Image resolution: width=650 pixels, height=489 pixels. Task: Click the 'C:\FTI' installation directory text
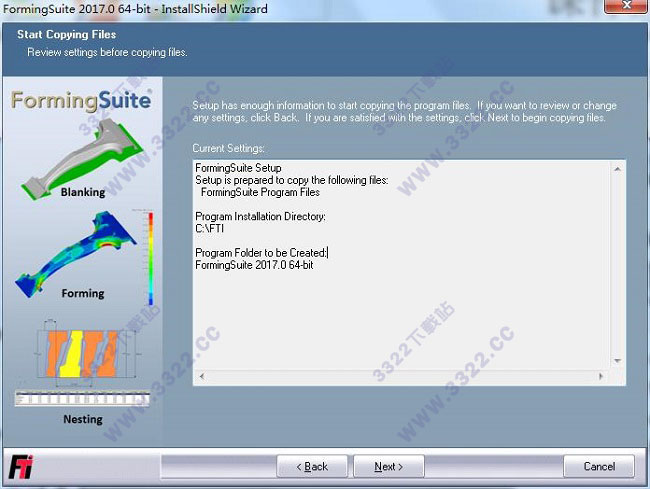pyautogui.click(x=209, y=228)
